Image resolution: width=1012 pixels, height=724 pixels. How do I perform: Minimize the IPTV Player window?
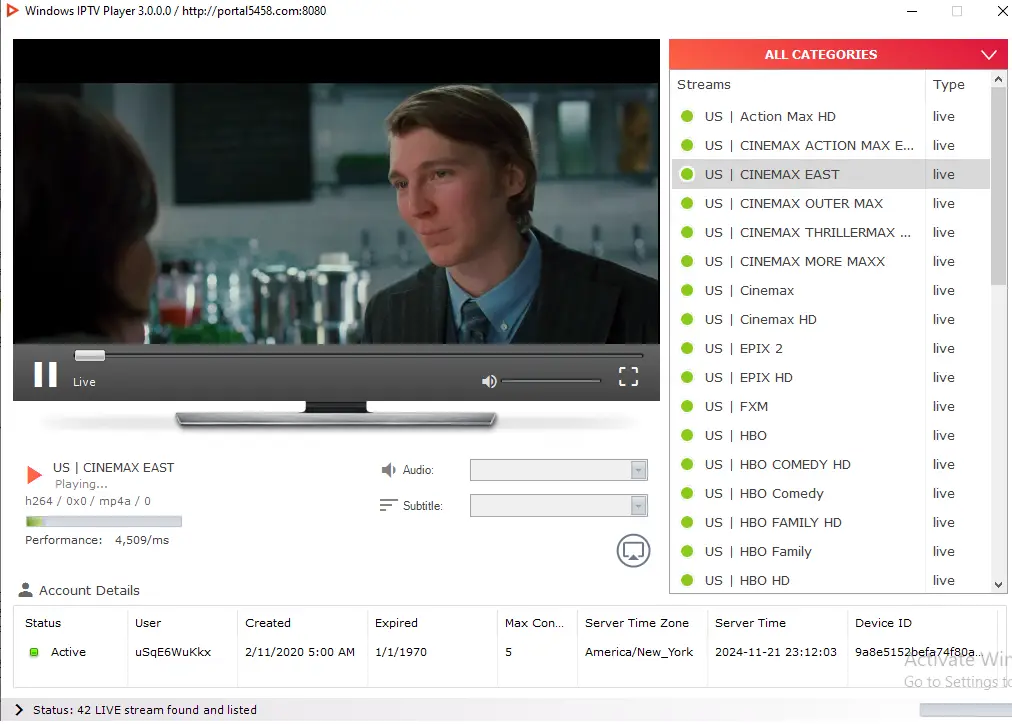pos(911,11)
